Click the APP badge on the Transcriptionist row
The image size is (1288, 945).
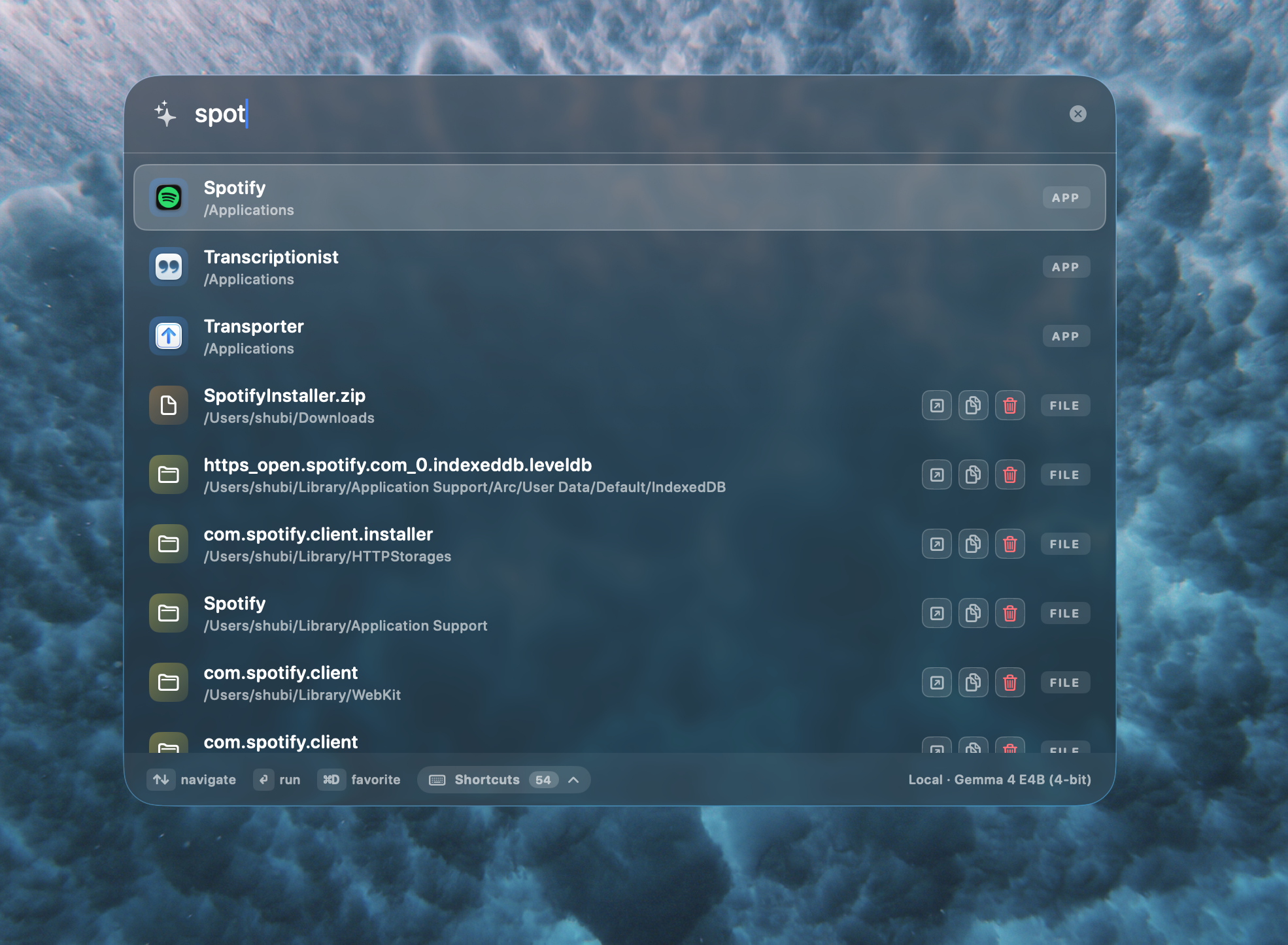pyautogui.click(x=1066, y=267)
